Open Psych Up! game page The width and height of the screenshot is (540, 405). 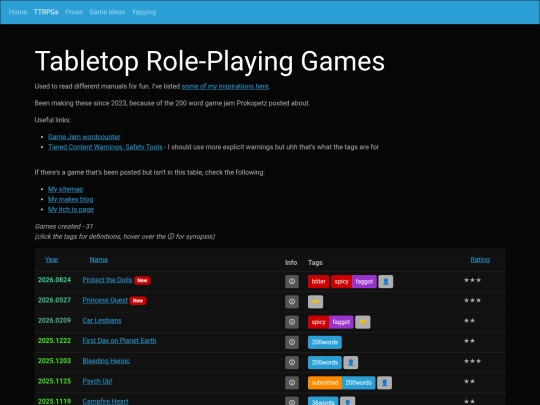coord(97,381)
